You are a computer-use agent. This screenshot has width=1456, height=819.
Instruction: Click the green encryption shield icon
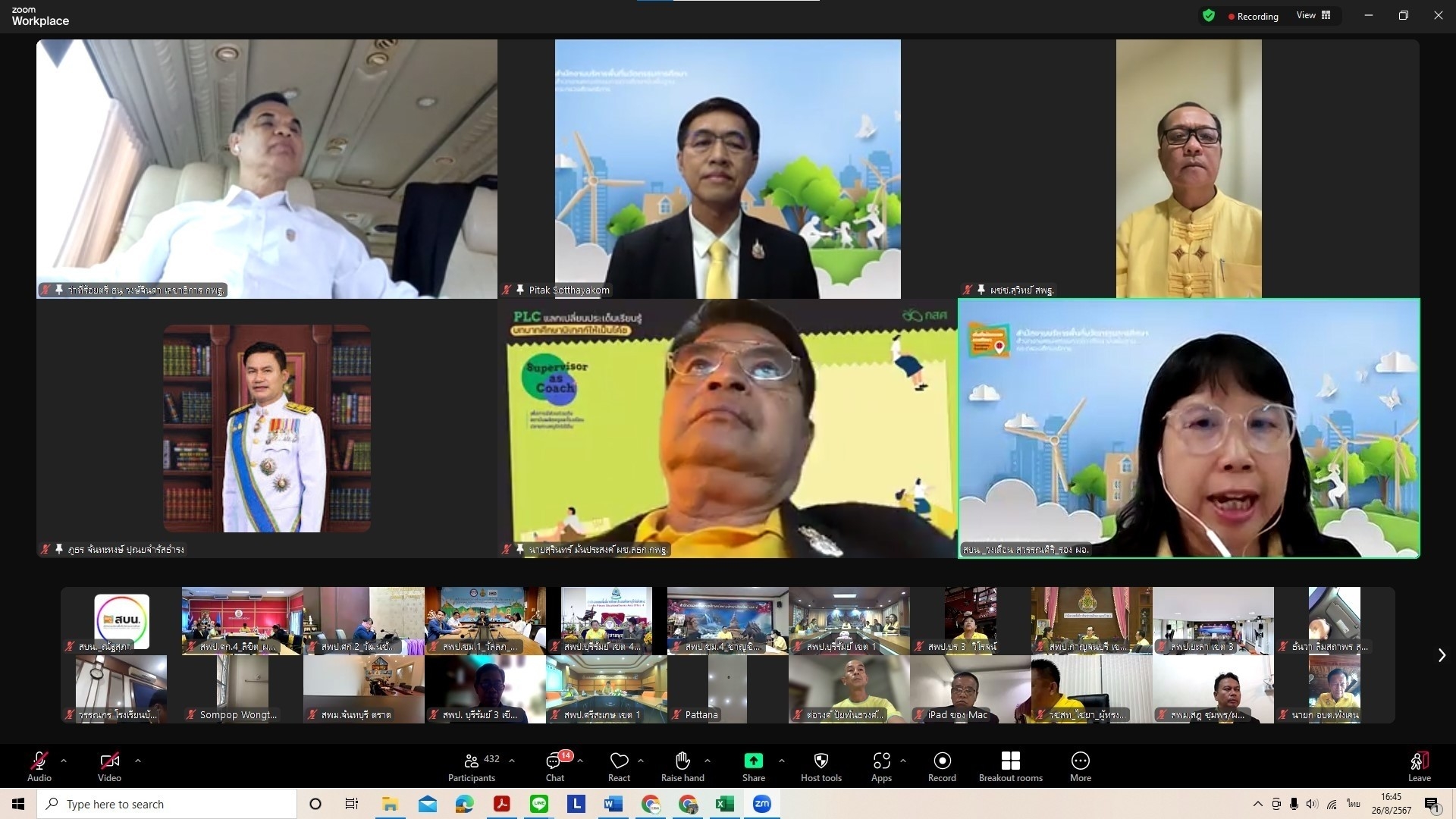[x=1209, y=15]
